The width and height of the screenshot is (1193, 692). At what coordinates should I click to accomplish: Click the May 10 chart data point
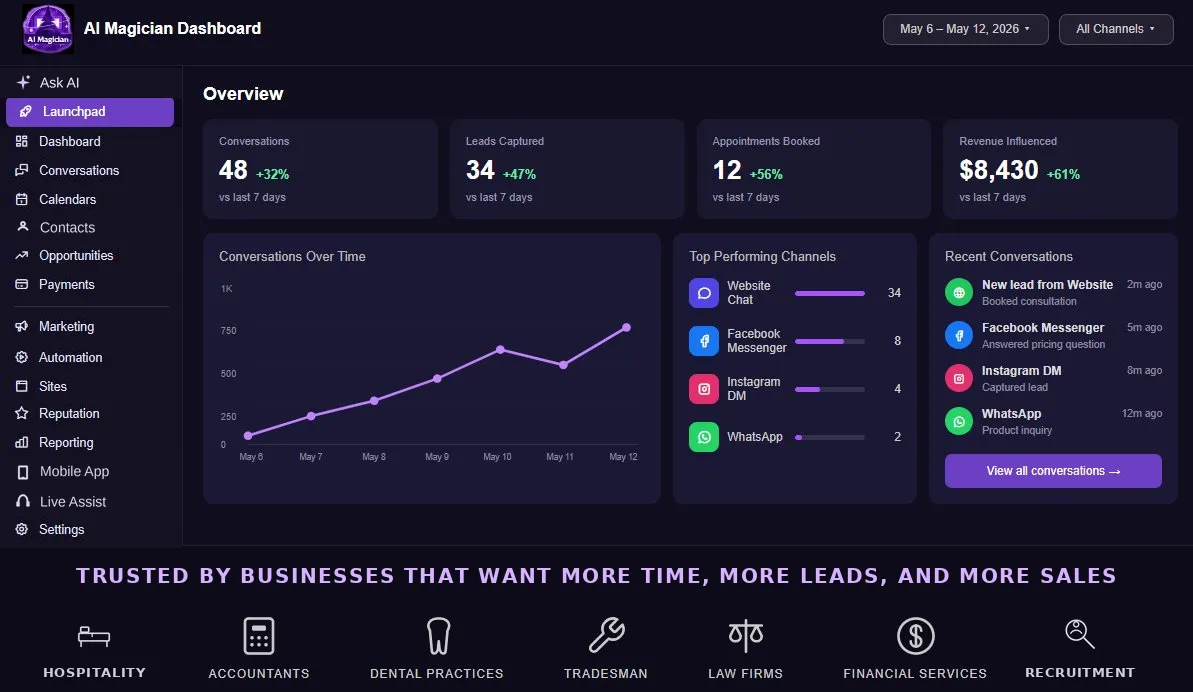point(500,350)
